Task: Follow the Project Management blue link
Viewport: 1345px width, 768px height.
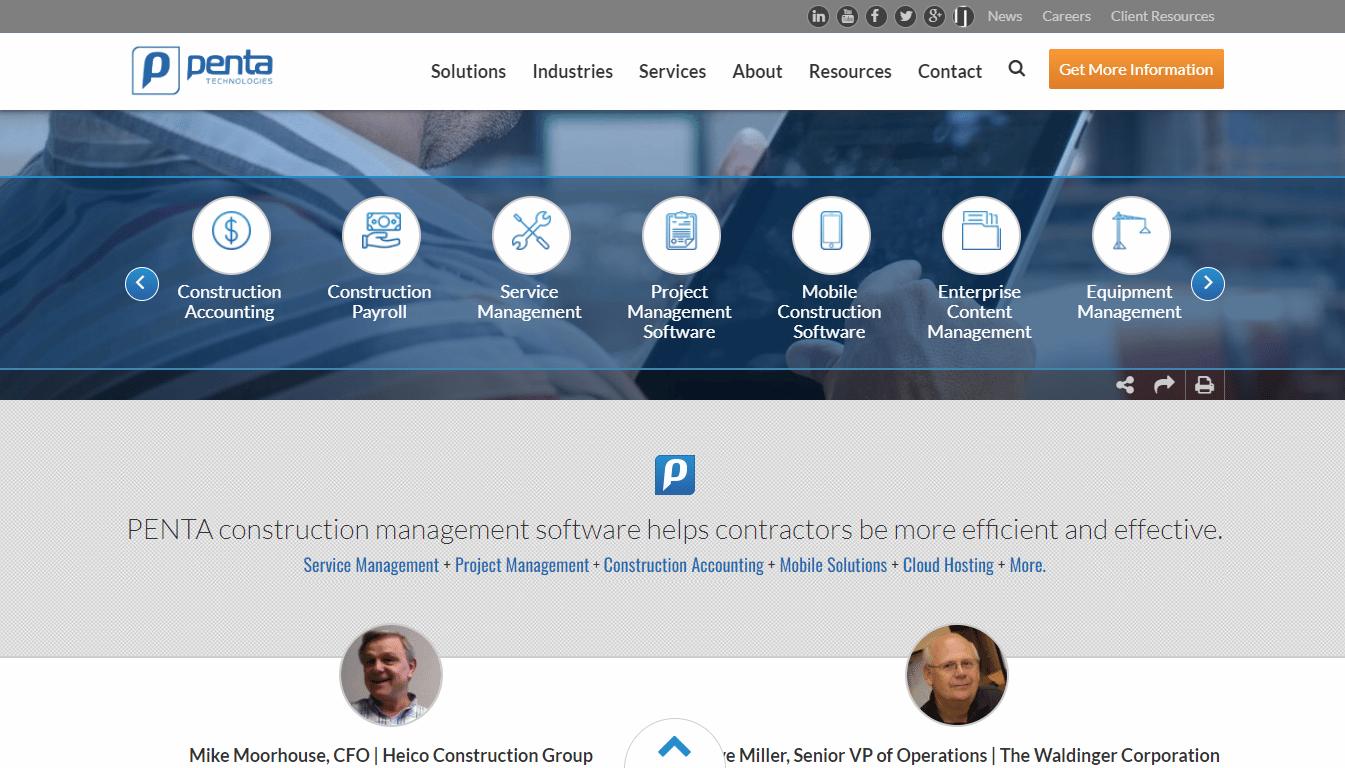Action: click(522, 565)
